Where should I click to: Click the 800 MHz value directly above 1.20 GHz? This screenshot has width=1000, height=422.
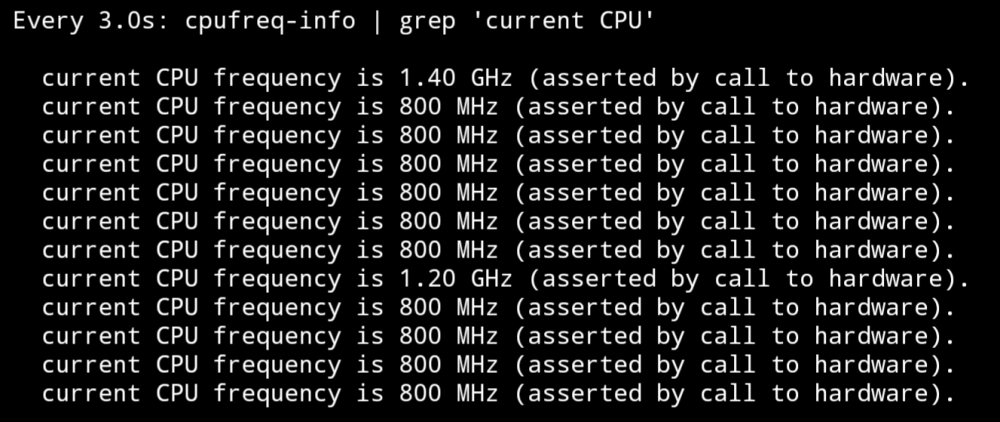point(448,251)
